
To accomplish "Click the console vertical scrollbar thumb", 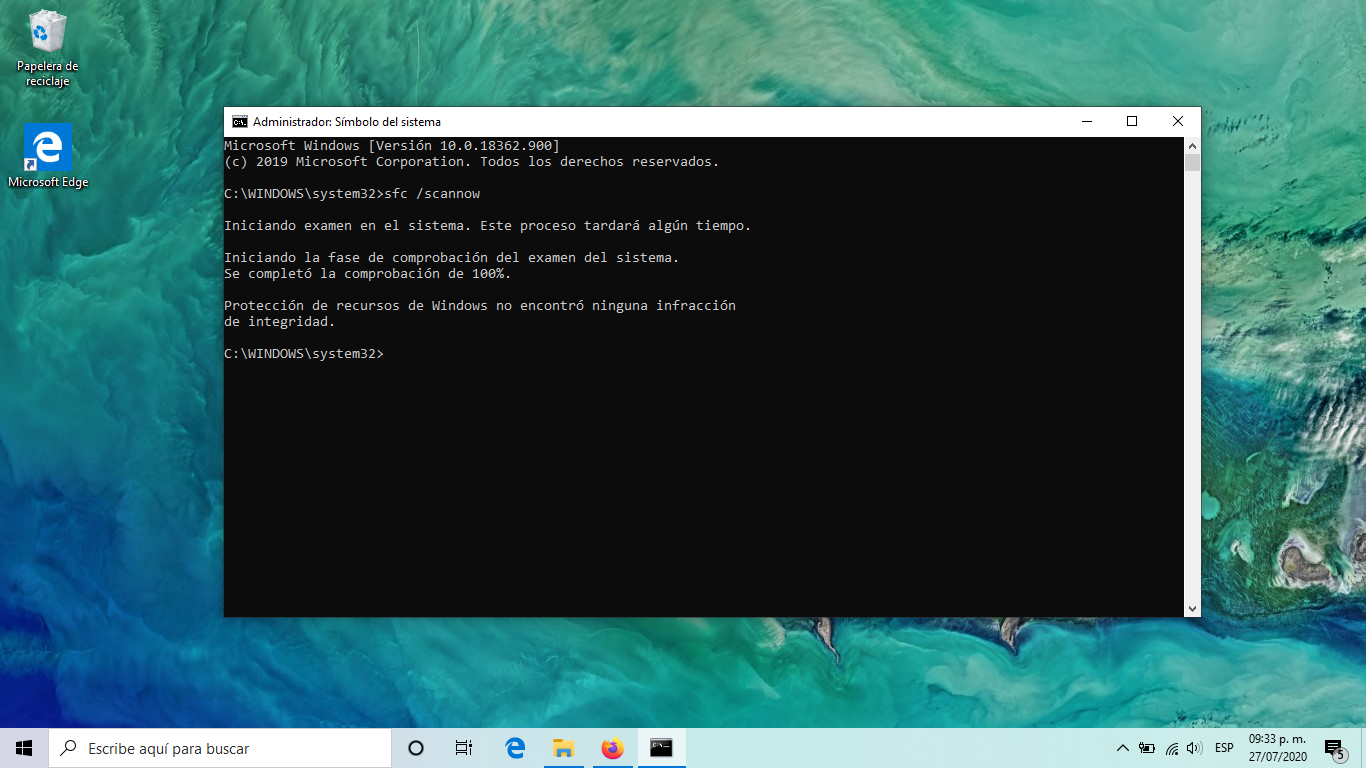I will pyautogui.click(x=1192, y=163).
